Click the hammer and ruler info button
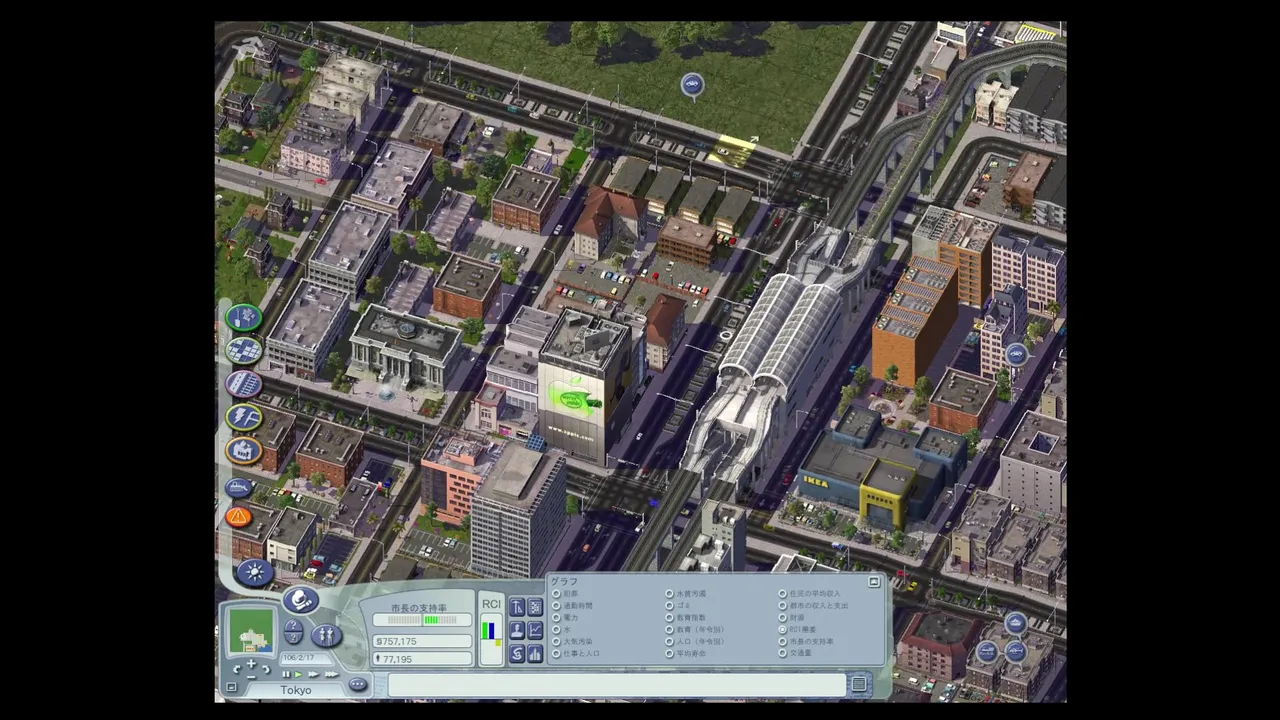This screenshot has width=1280, height=720. (517, 607)
